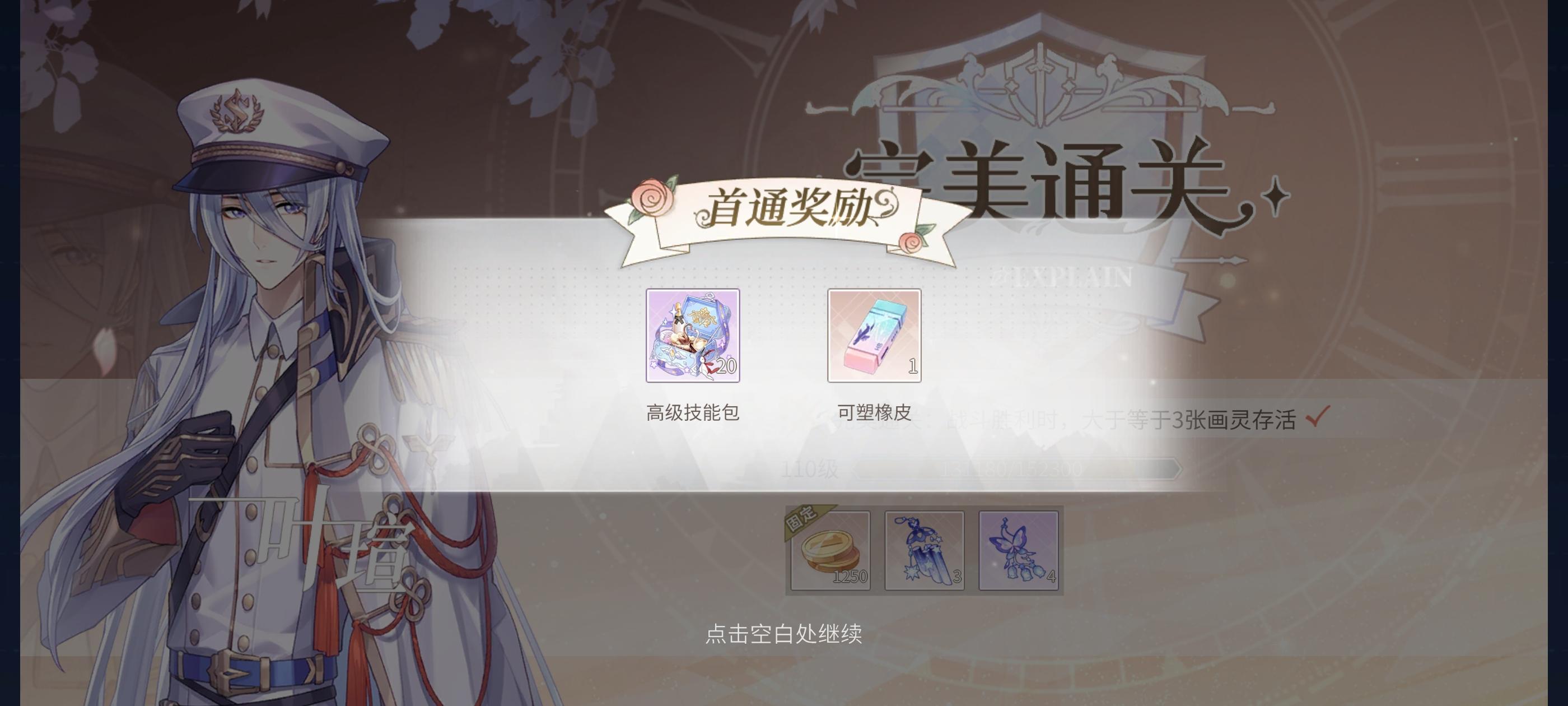Tap the 高级技能包 reward icon
Image resolution: width=1568 pixels, height=706 pixels.
(693, 336)
